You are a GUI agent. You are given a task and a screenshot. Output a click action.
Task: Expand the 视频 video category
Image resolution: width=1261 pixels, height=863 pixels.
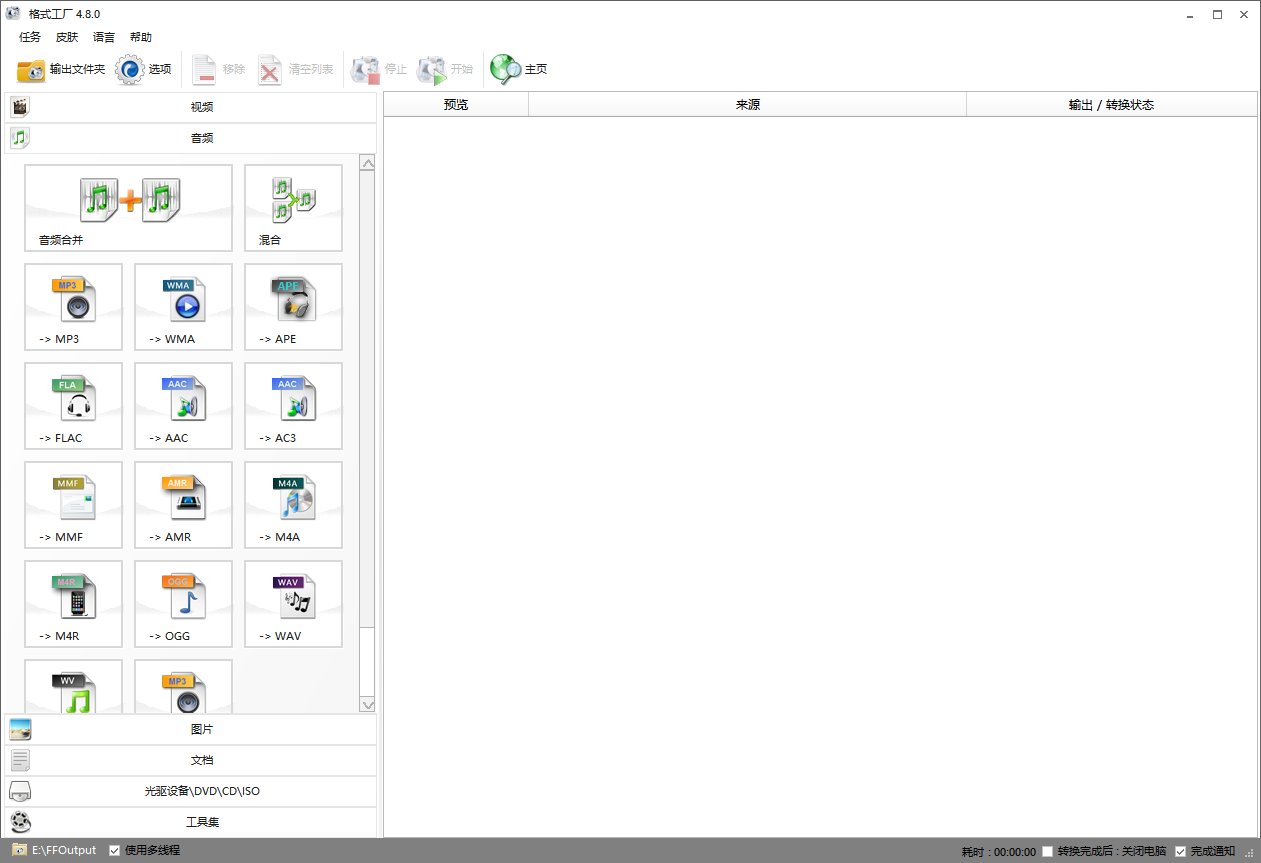click(x=200, y=106)
